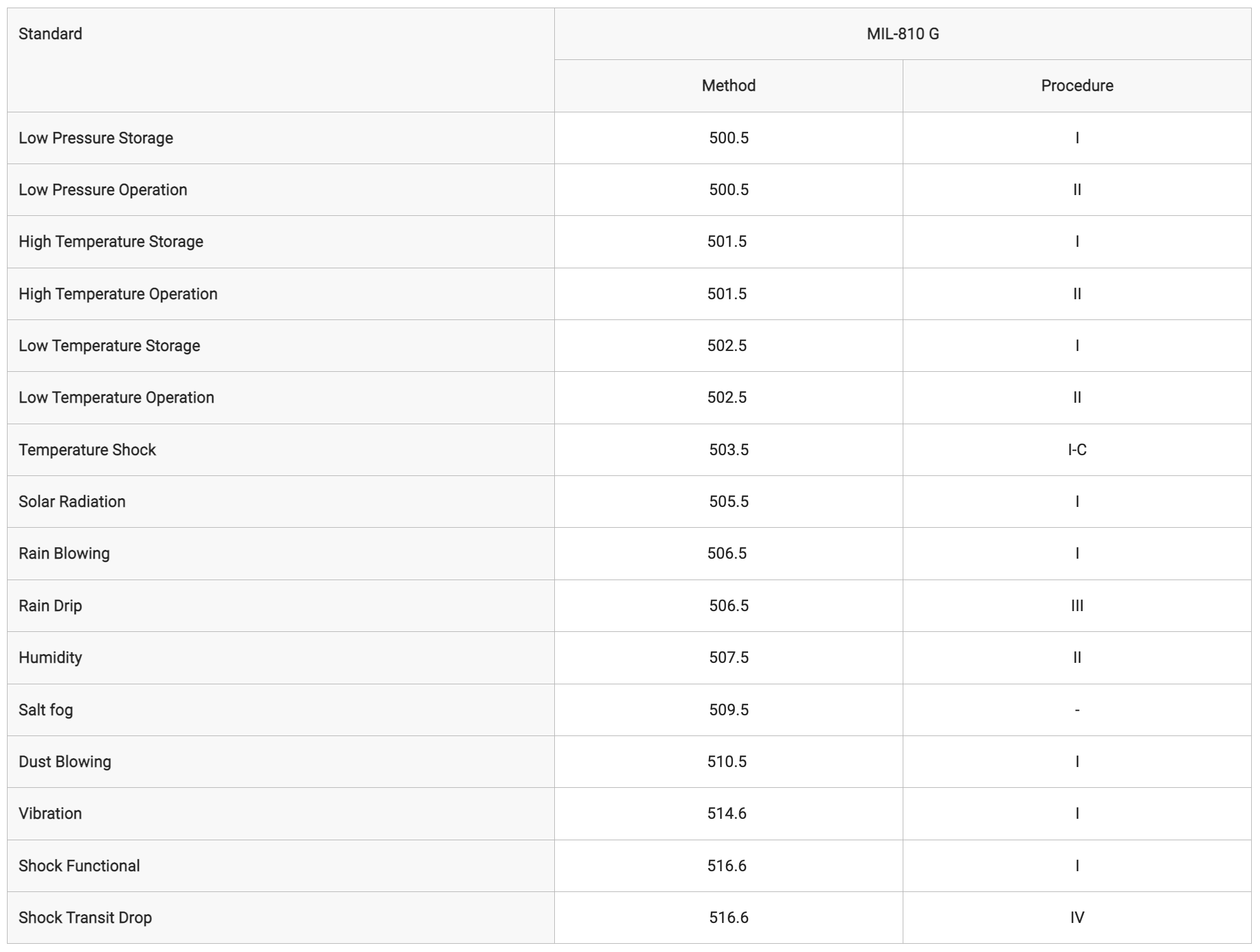Select the Vibration method 514.6 cell
The height and width of the screenshot is (952, 1260).
tap(728, 814)
